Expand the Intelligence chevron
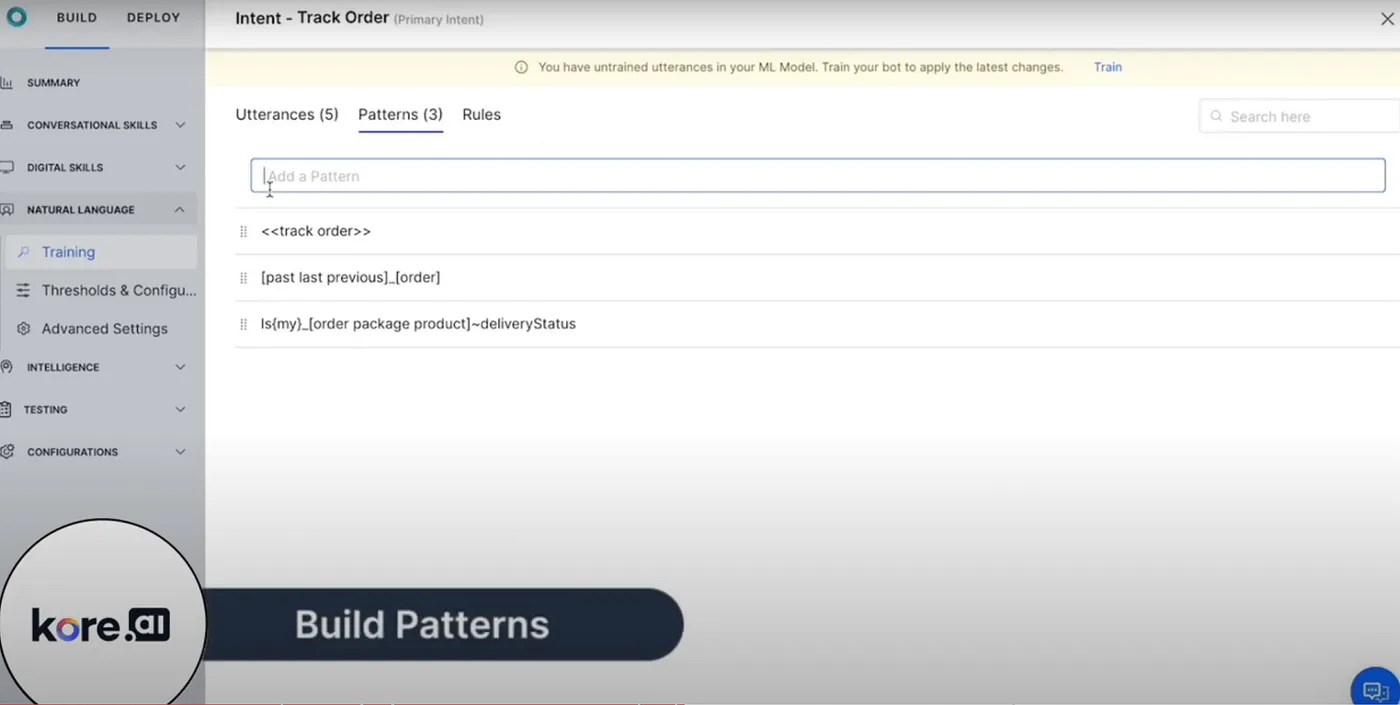Viewport: 1400px width, 705px height. point(180,367)
